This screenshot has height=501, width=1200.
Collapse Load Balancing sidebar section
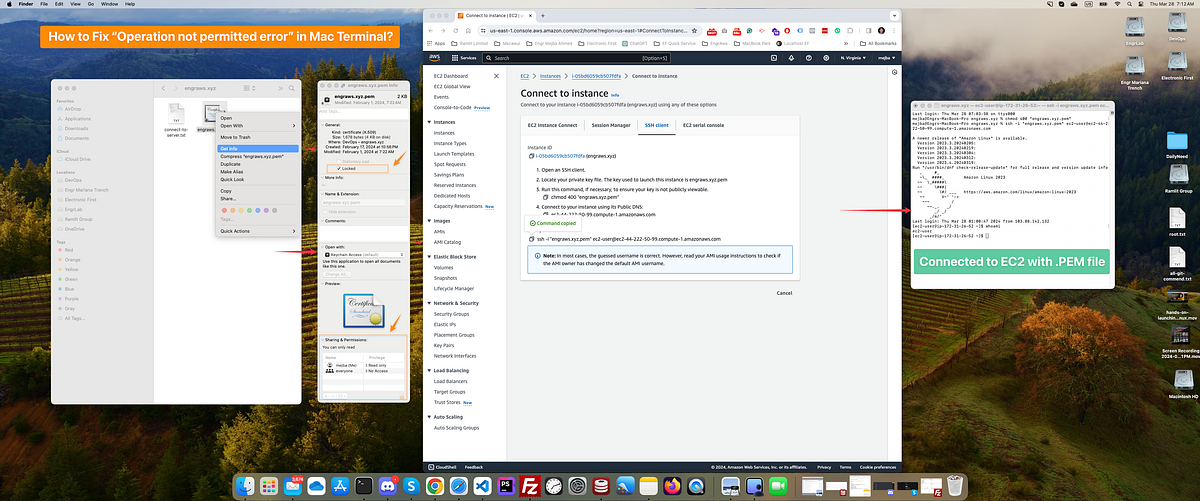429,371
